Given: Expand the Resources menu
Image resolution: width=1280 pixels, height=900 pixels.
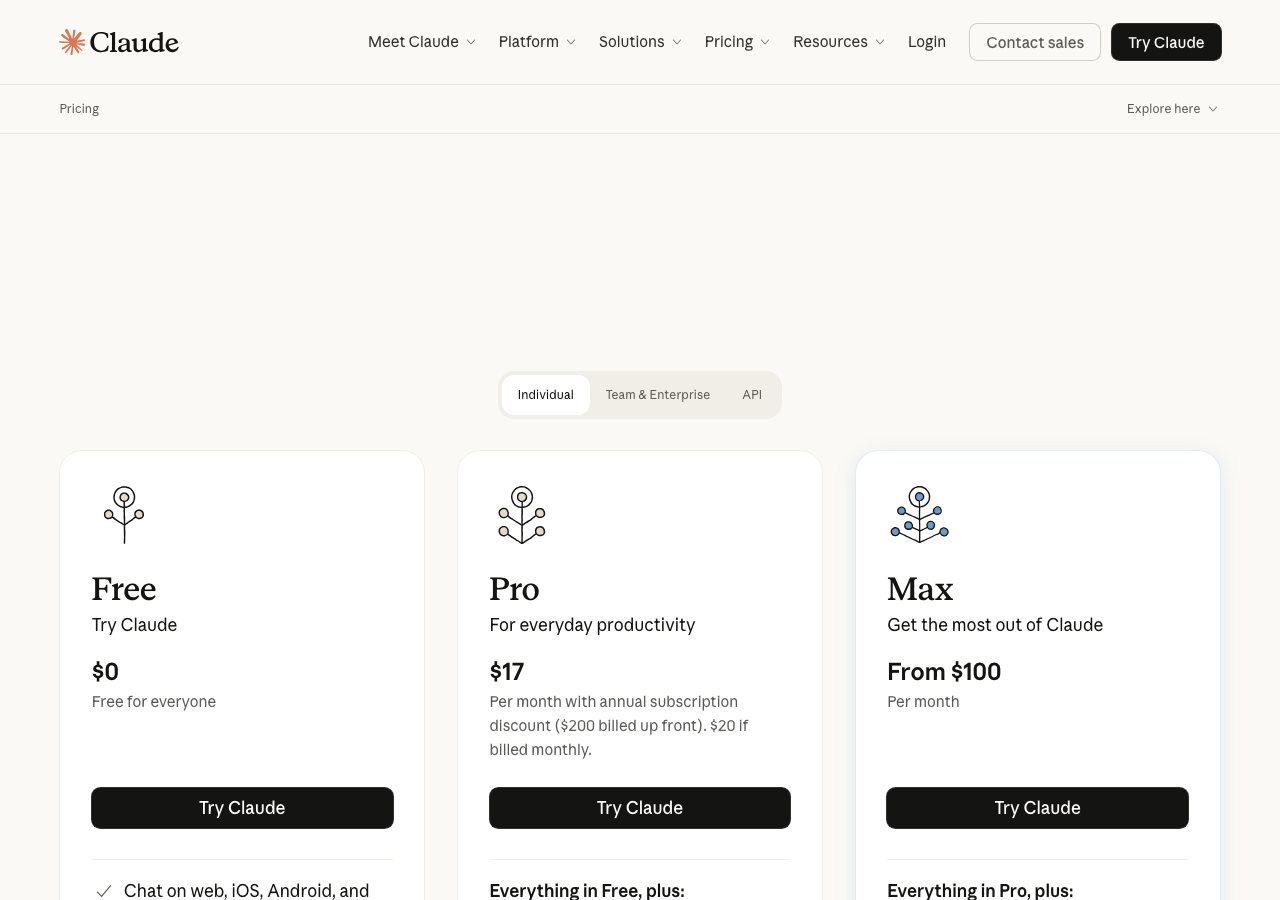Looking at the screenshot, I should tap(838, 41).
